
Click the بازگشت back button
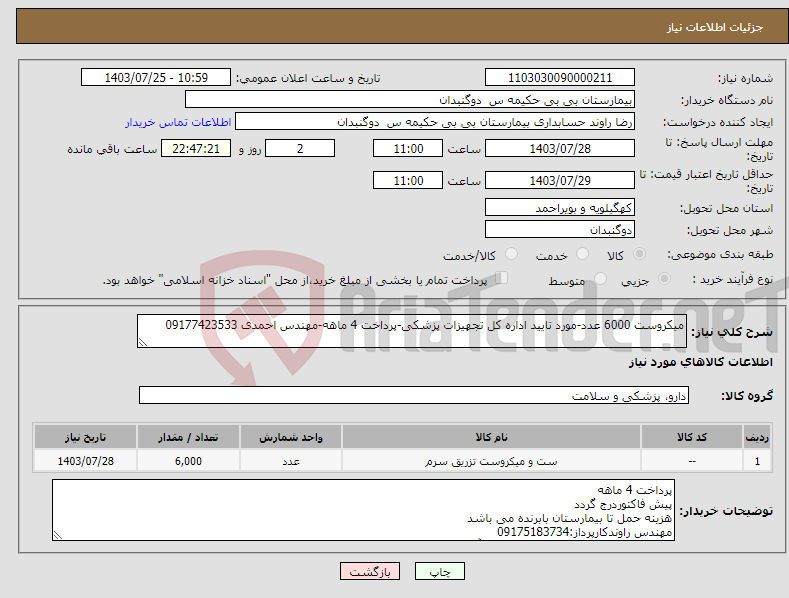click(370, 571)
